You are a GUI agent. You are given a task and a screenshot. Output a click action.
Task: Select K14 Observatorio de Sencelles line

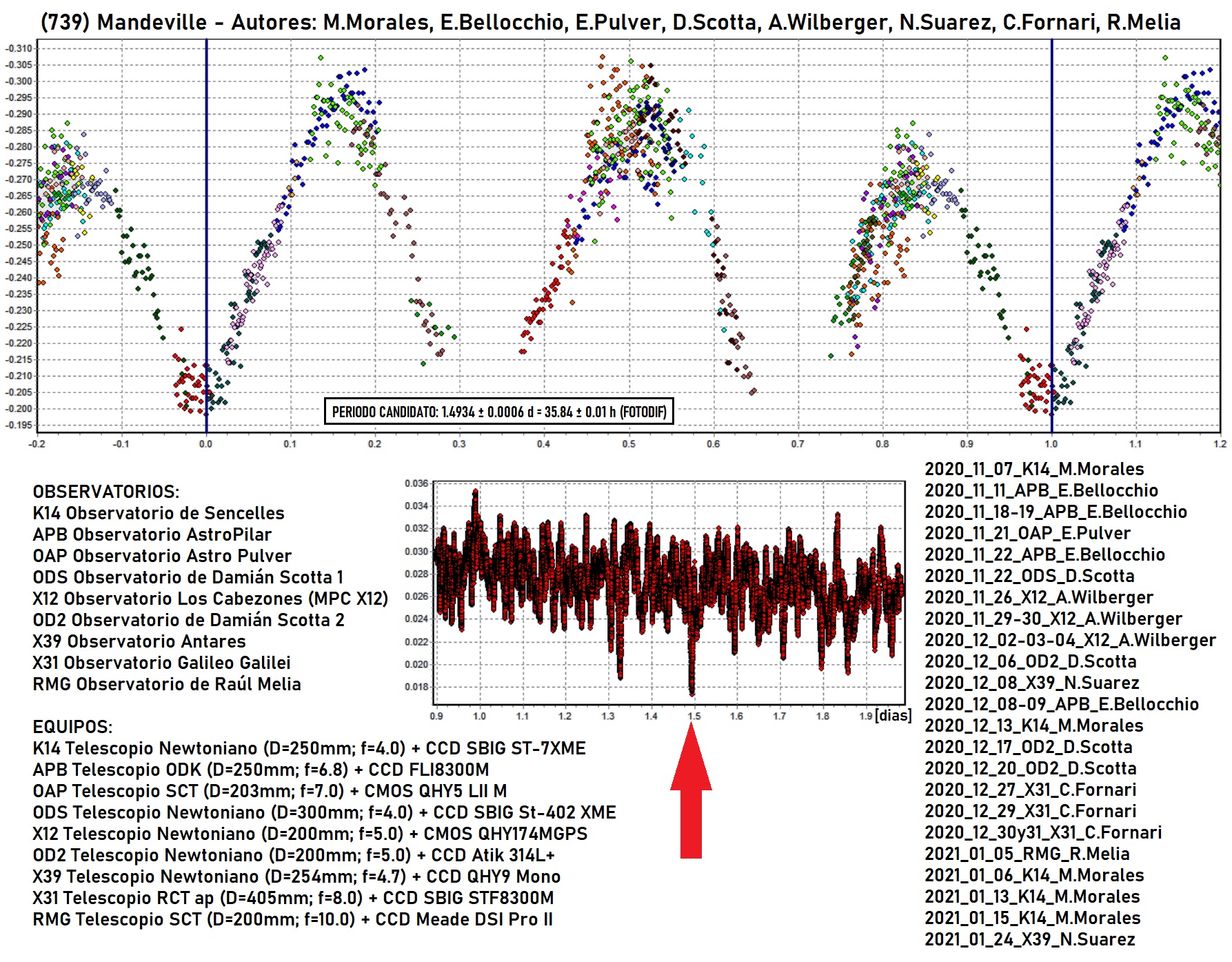pos(159,513)
